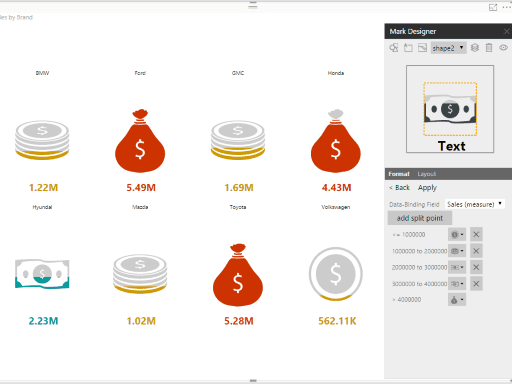Open icon picker for 3000000 to 4000000
Screen dimensions: 512x384
[x=457, y=284]
